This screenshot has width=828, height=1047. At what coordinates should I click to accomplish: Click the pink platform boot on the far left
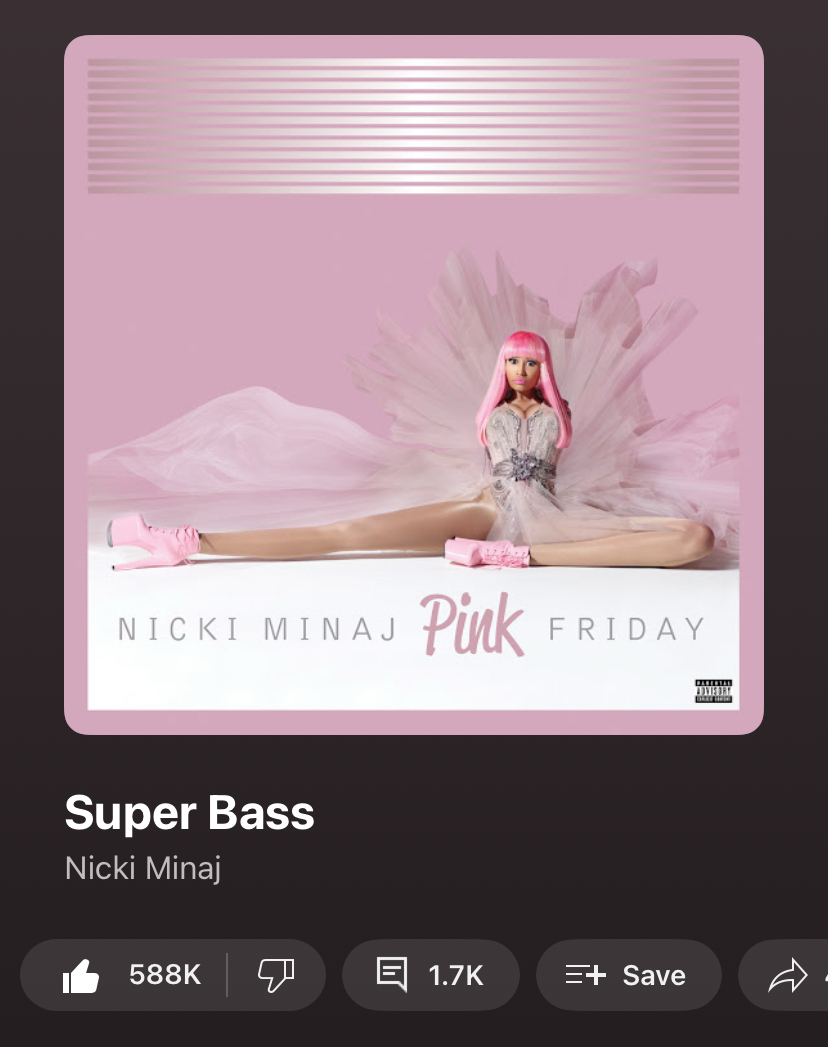click(x=154, y=542)
